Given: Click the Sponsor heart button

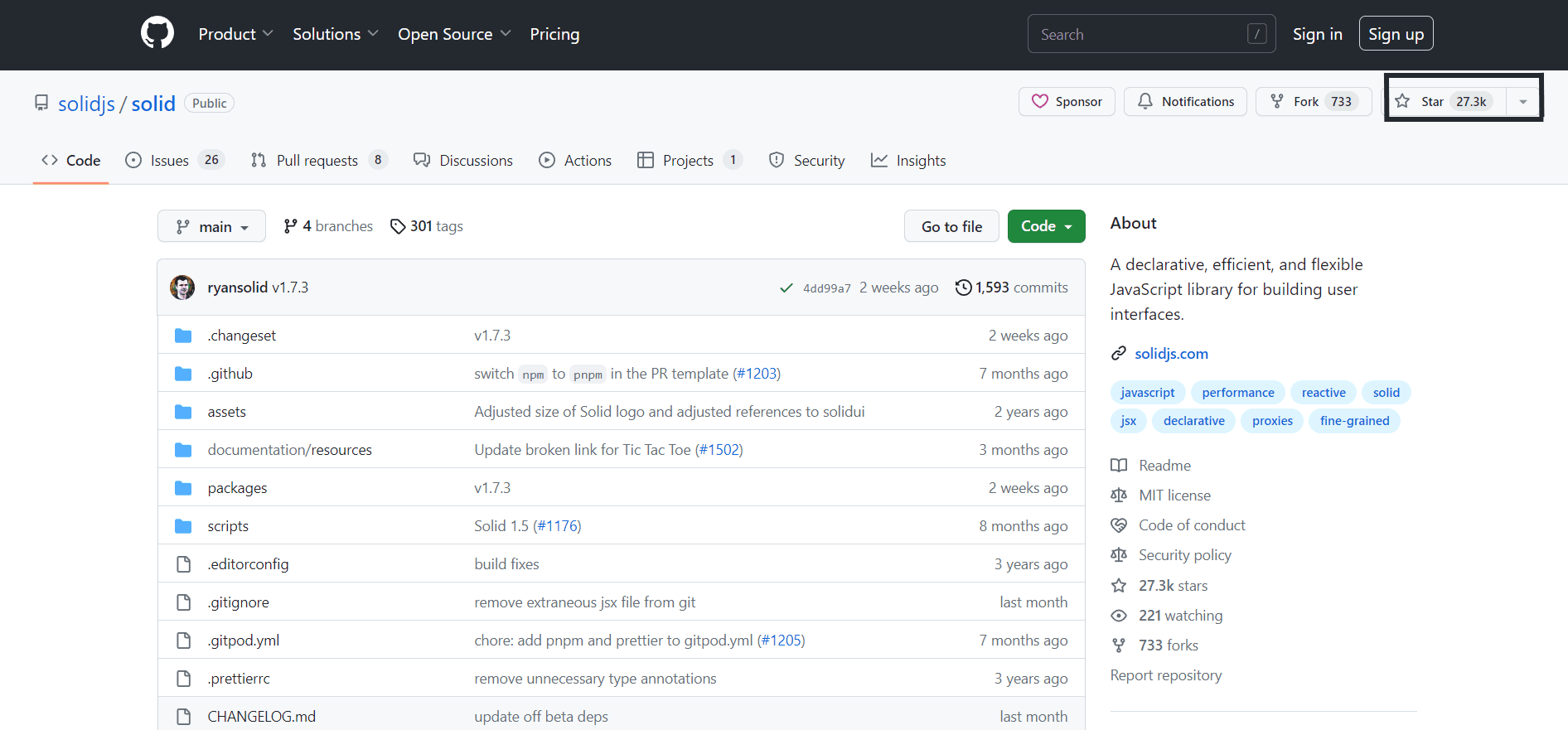Looking at the screenshot, I should point(1067,102).
